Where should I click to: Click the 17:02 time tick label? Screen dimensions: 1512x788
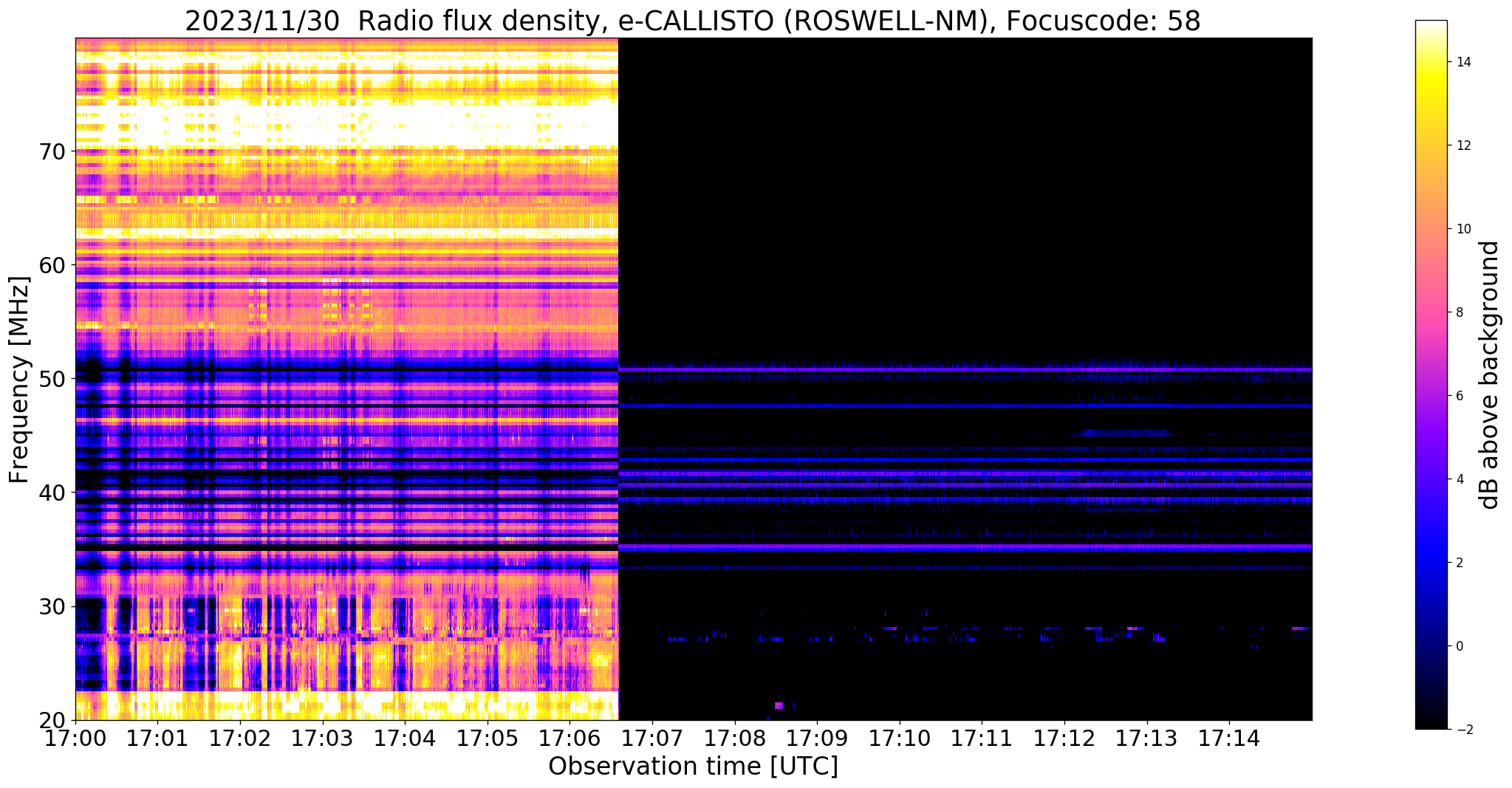240,737
